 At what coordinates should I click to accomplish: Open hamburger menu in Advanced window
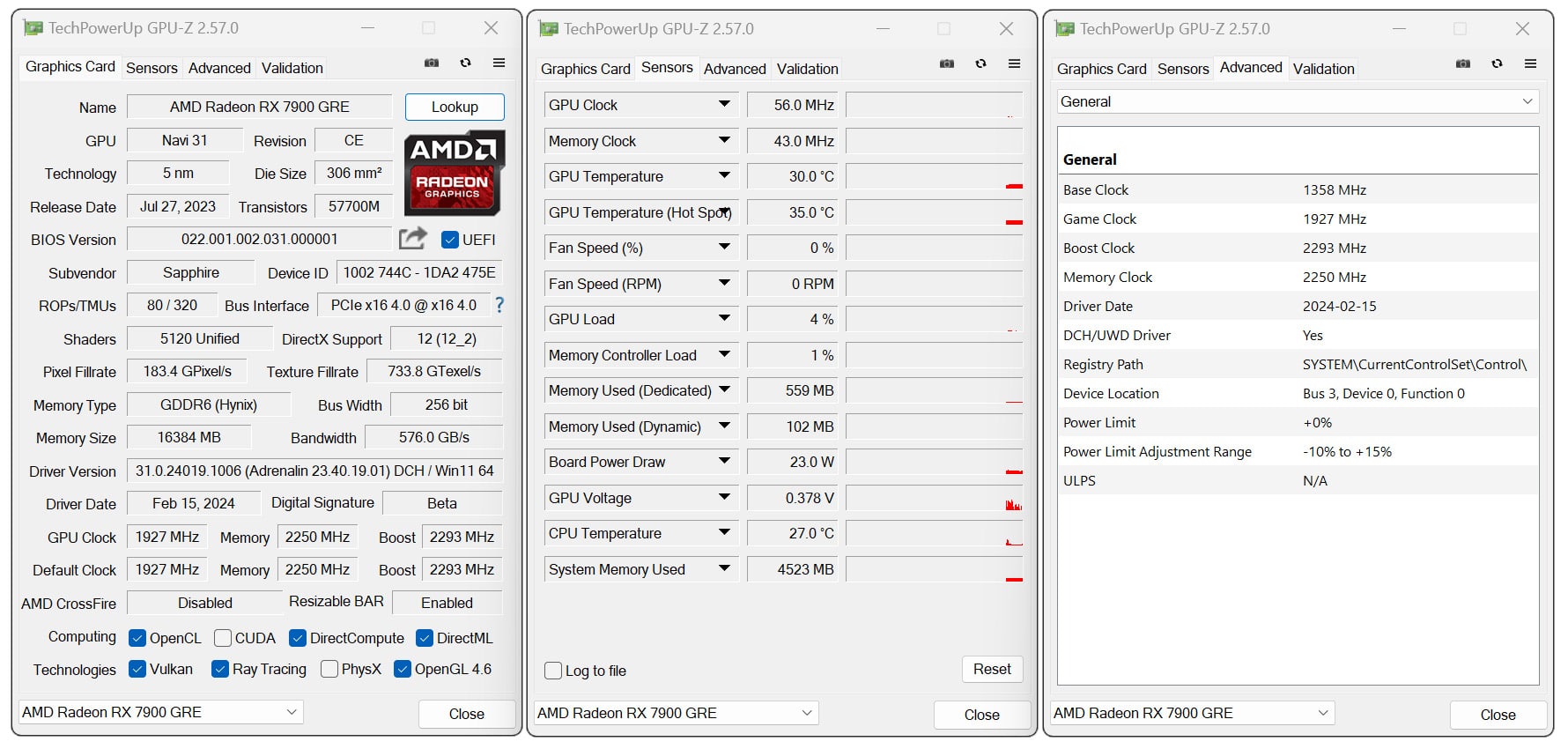click(1530, 64)
